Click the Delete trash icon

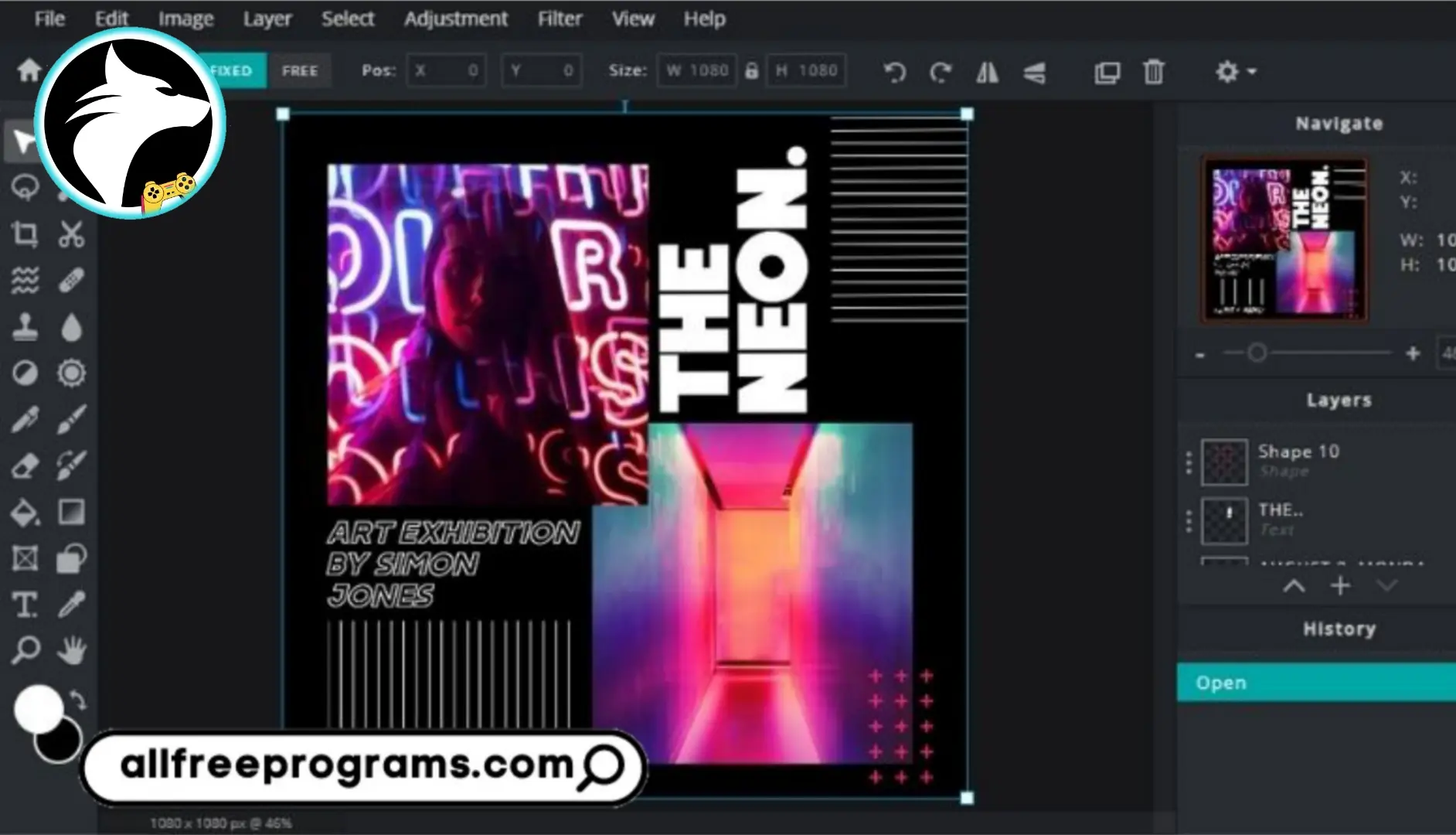pyautogui.click(x=1153, y=72)
